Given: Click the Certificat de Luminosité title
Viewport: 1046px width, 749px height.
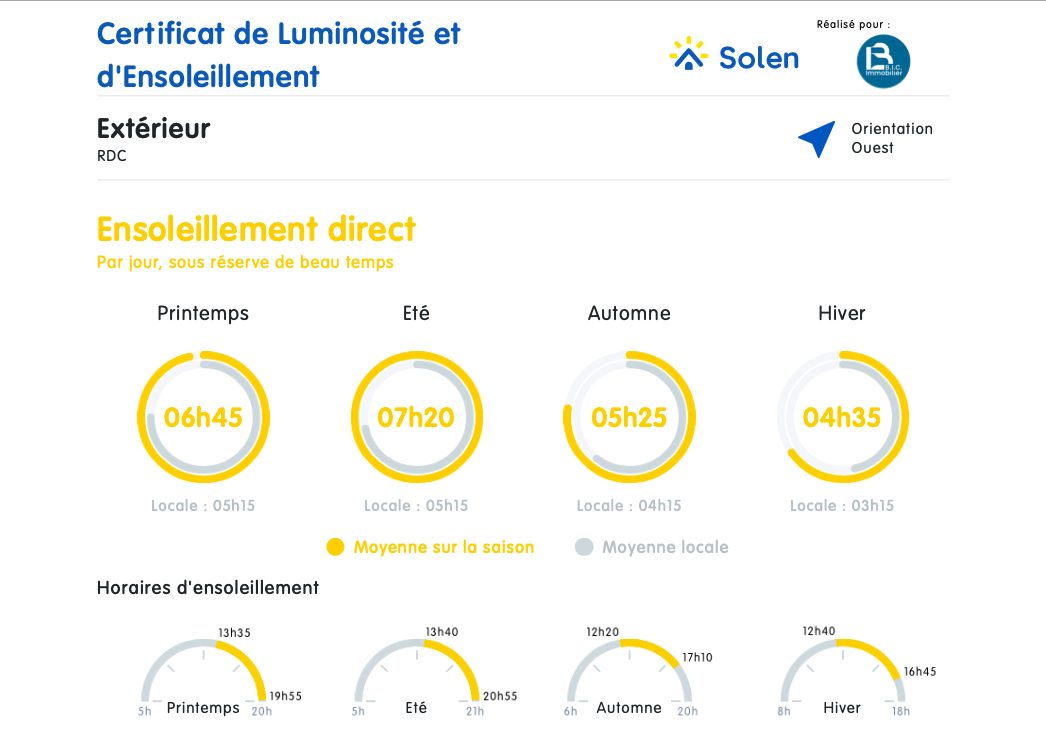Looking at the screenshot, I should coord(278,54).
